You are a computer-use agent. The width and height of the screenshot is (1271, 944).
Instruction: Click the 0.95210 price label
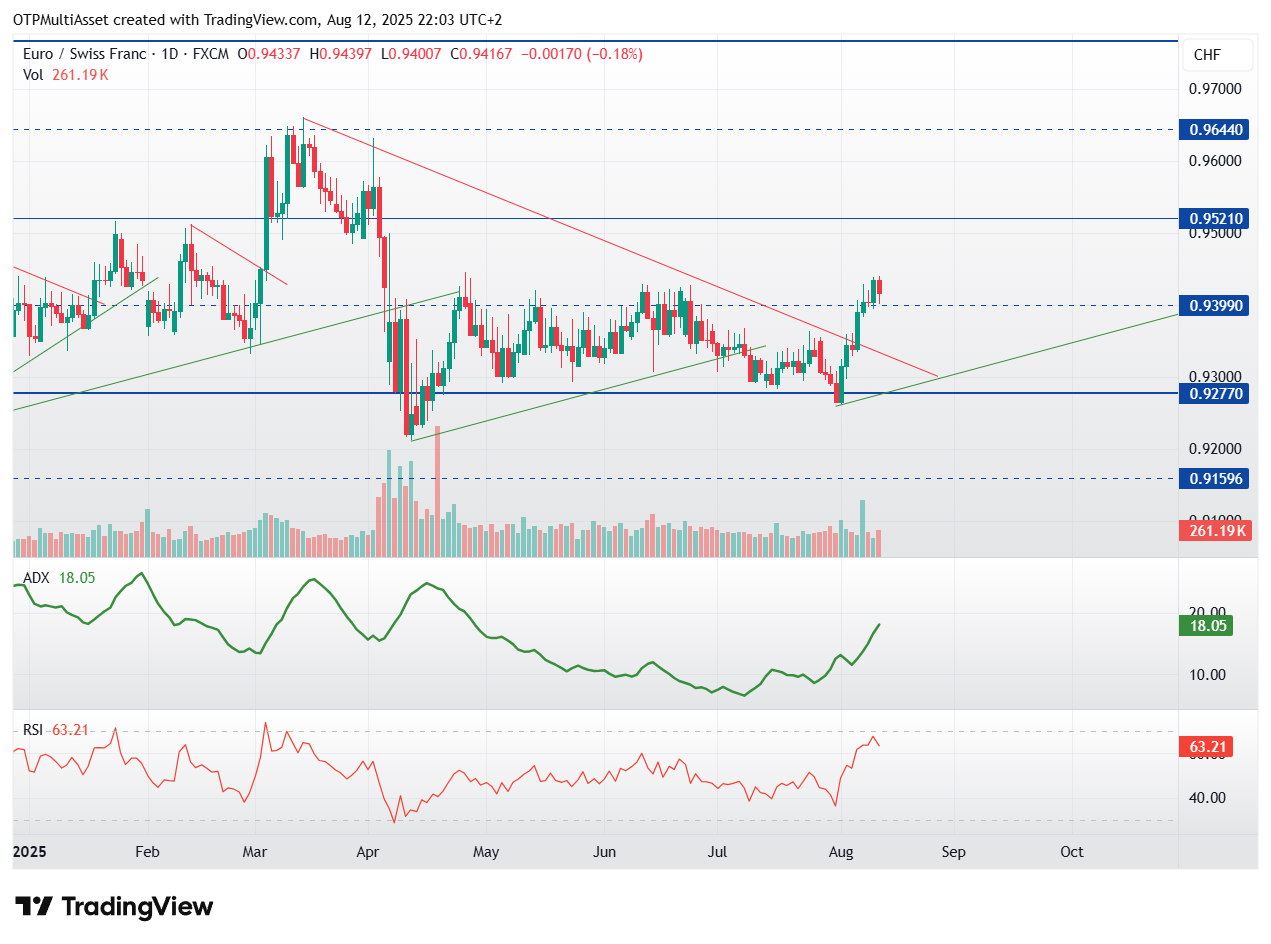pos(1216,218)
